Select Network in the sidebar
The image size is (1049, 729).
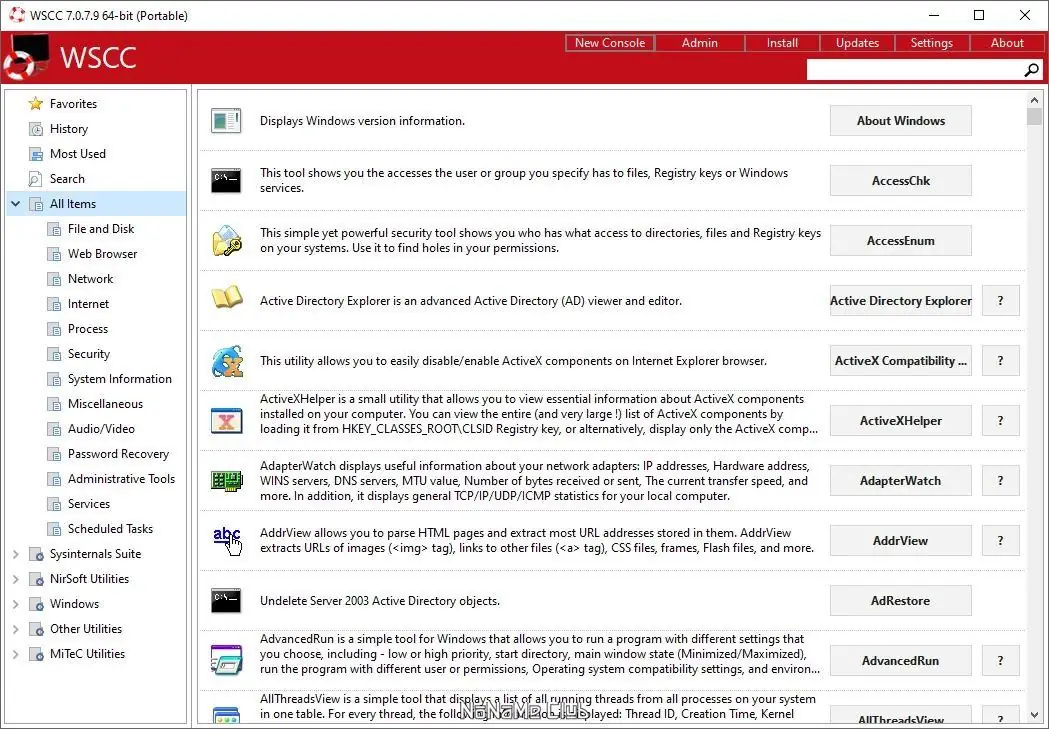(90, 279)
